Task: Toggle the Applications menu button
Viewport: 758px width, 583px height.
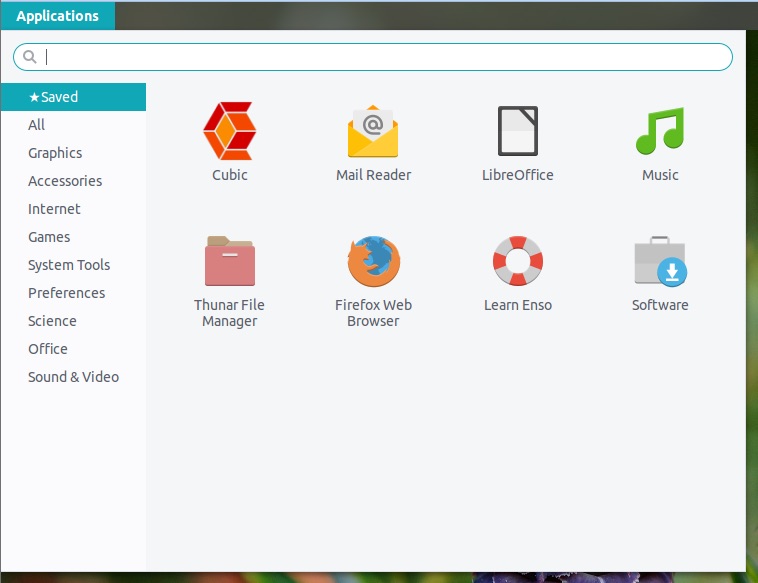Action: (58, 15)
